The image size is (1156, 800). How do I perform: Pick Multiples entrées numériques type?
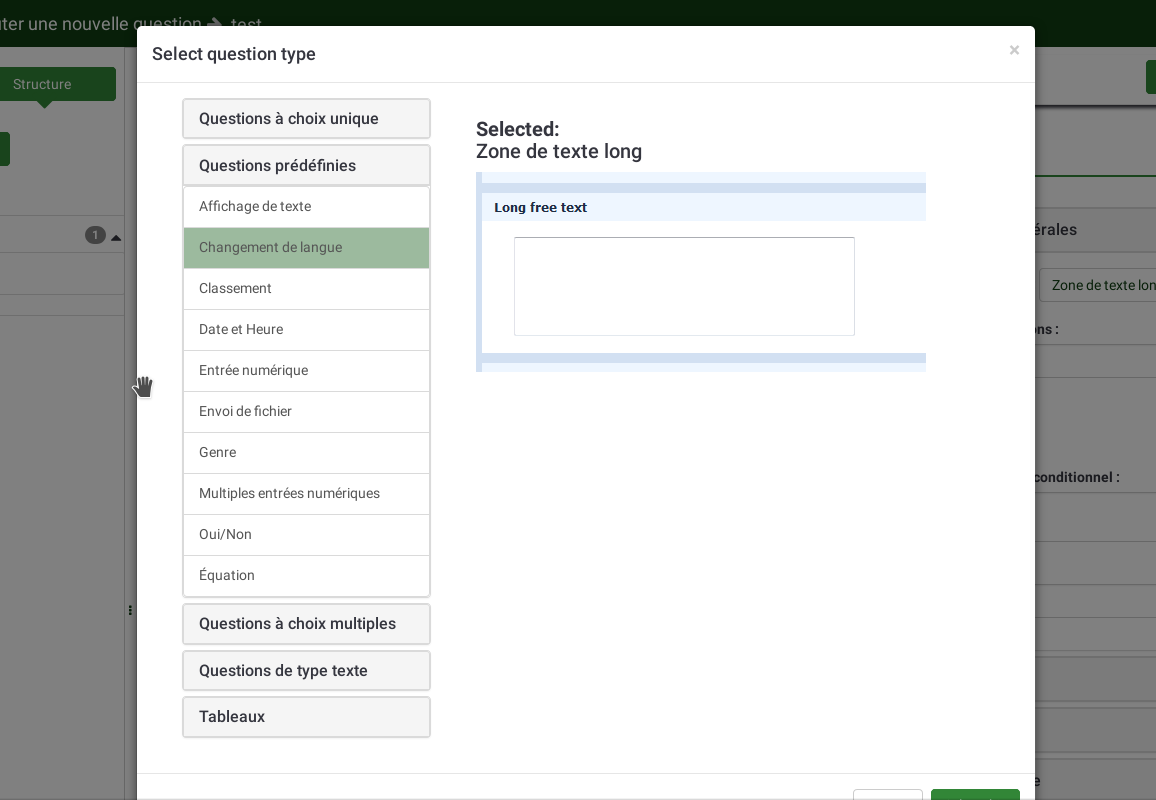tap(306, 494)
